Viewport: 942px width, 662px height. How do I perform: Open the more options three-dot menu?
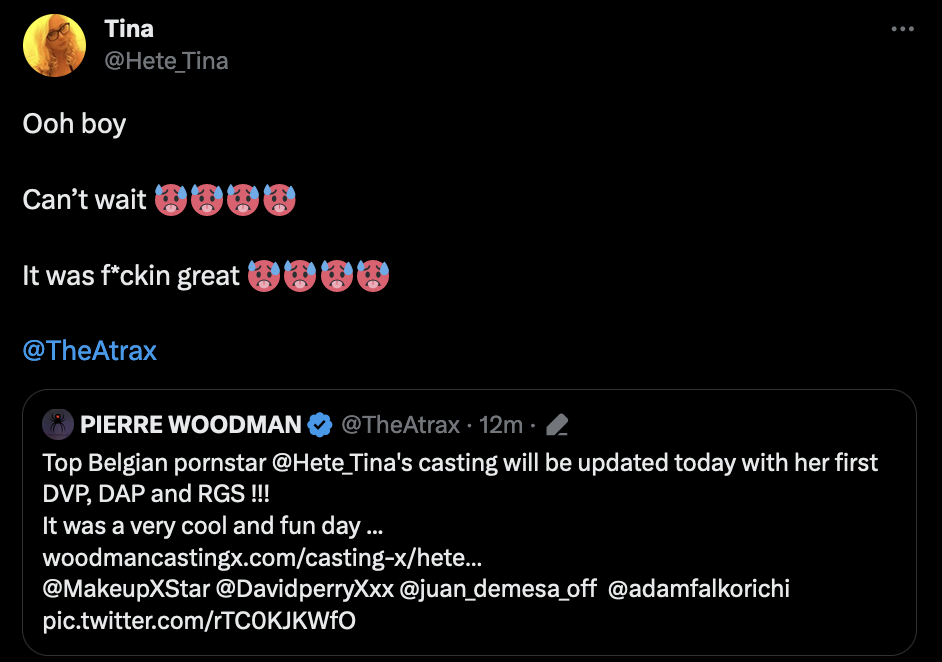tap(902, 29)
